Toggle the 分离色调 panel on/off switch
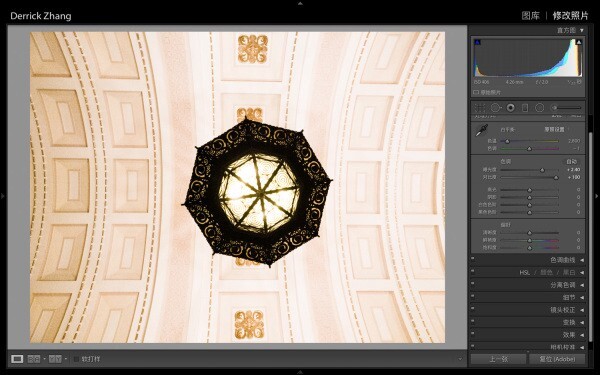This screenshot has width=600, height=375. pos(473,283)
